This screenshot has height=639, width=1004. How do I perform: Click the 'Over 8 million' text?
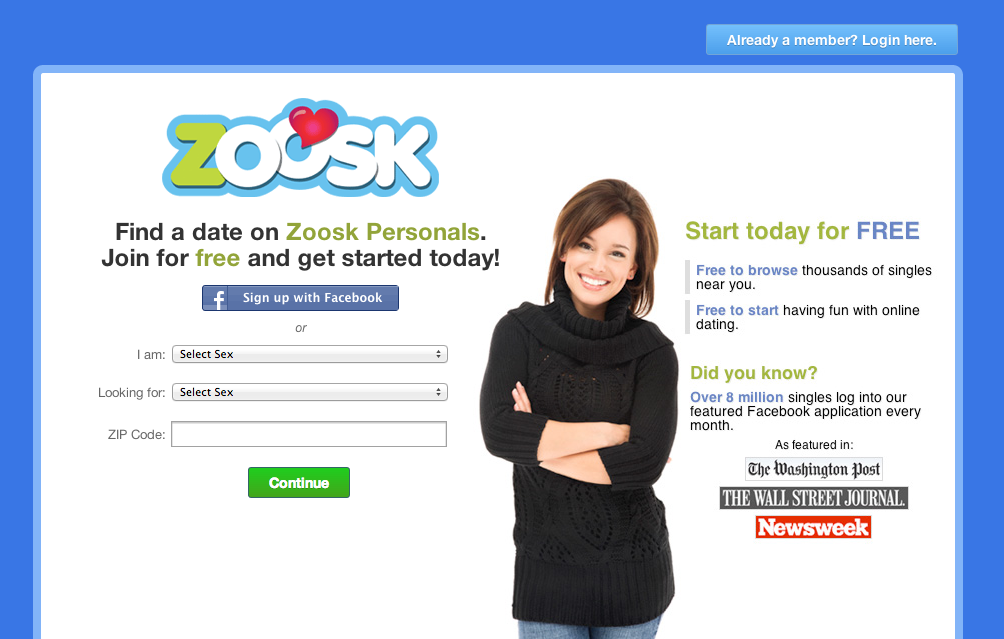point(736,397)
